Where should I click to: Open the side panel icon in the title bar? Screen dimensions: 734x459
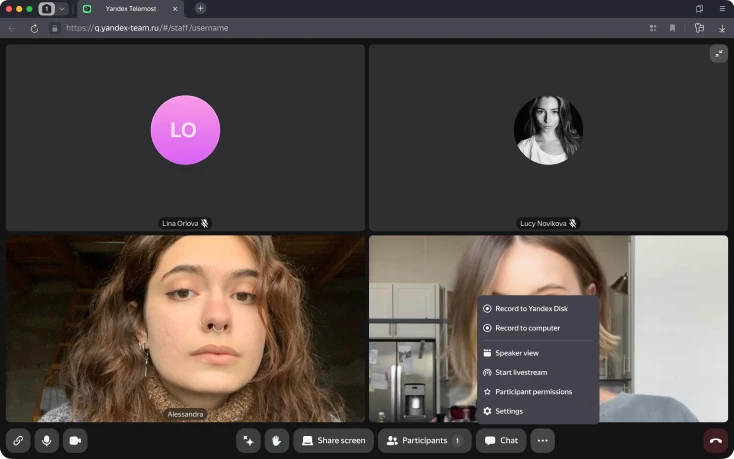coord(699,8)
